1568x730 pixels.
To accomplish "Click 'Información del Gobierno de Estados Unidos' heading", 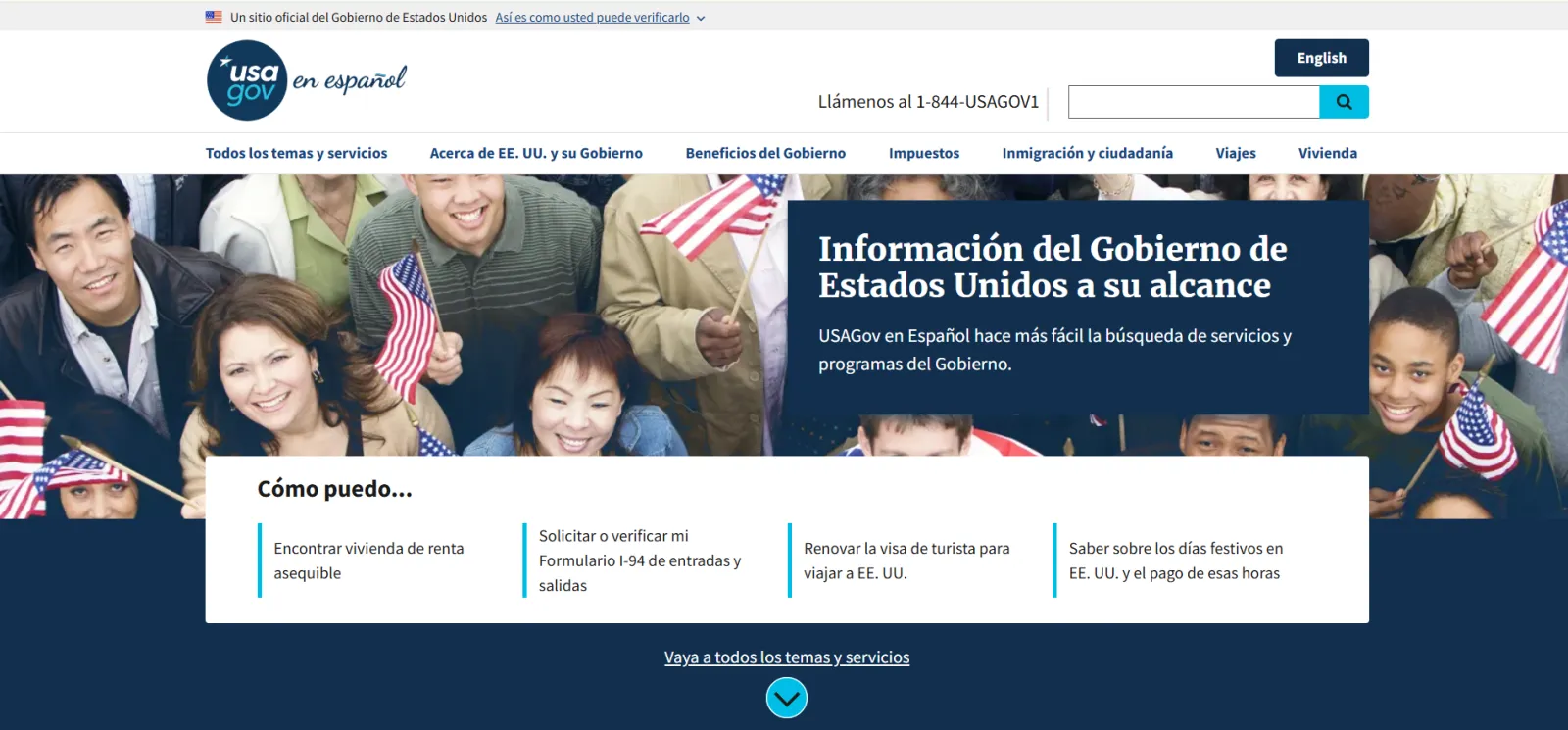I will point(1053,267).
